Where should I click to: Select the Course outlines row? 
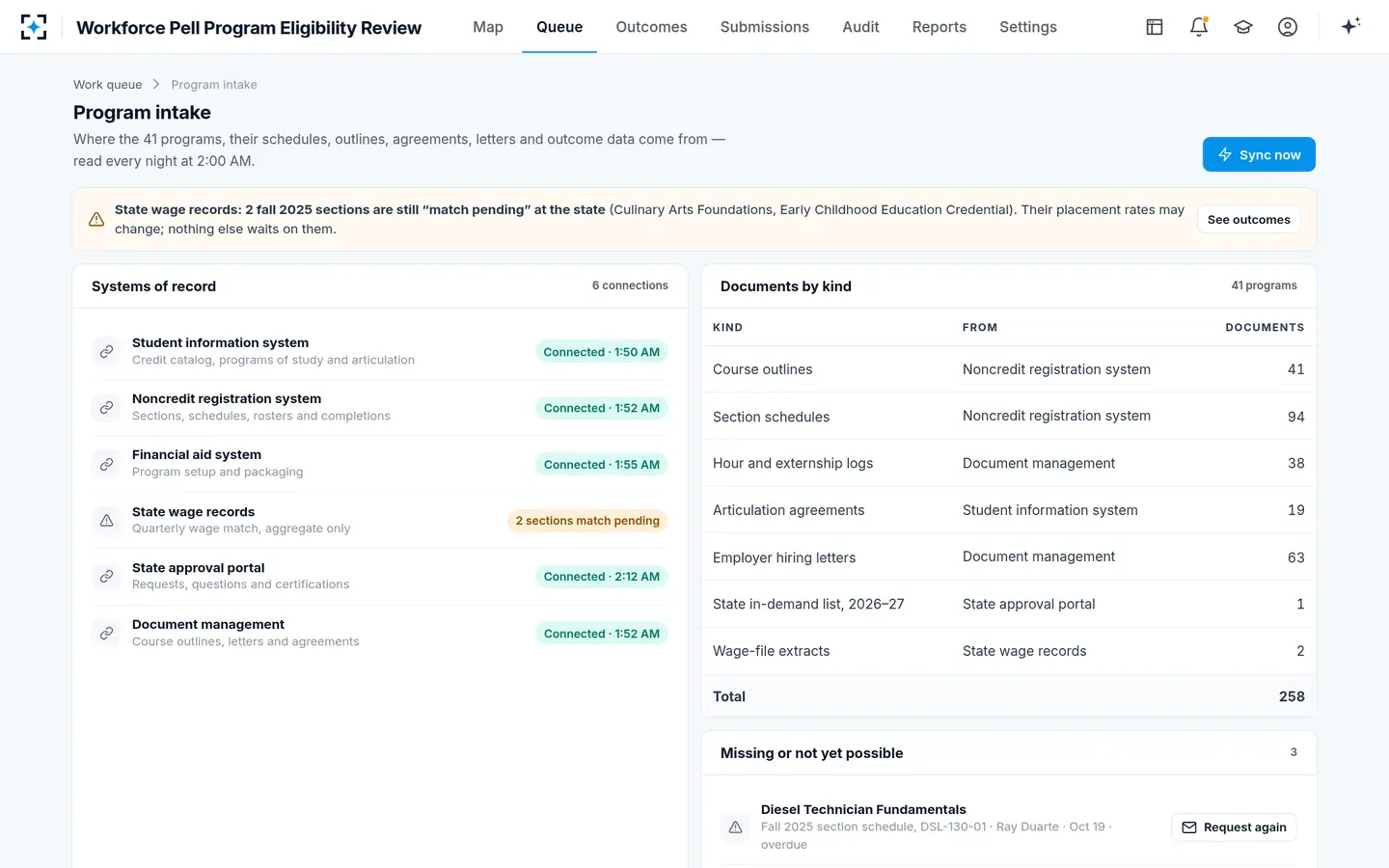(1009, 369)
